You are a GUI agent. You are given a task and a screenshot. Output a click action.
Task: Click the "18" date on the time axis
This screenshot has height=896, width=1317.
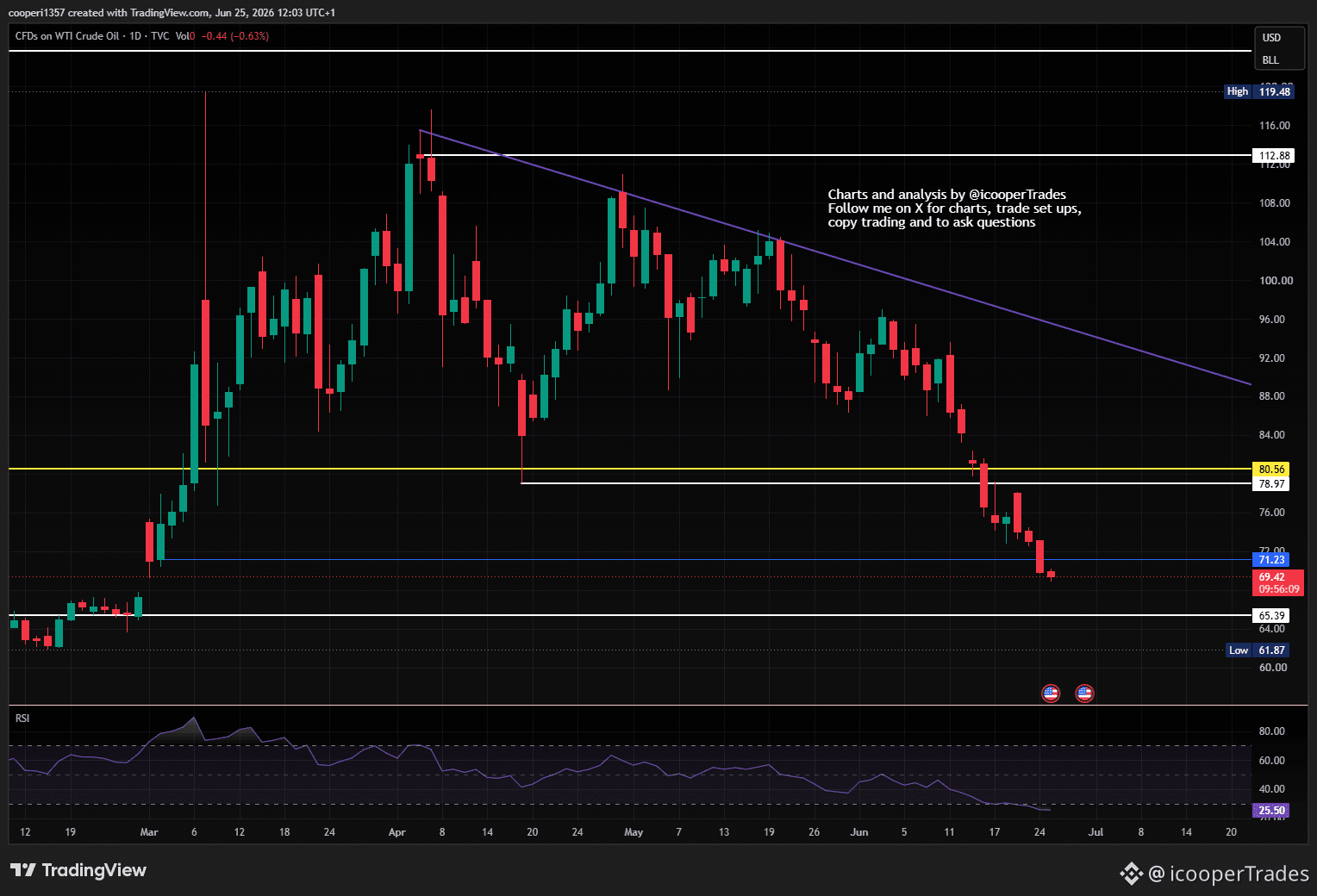click(284, 832)
